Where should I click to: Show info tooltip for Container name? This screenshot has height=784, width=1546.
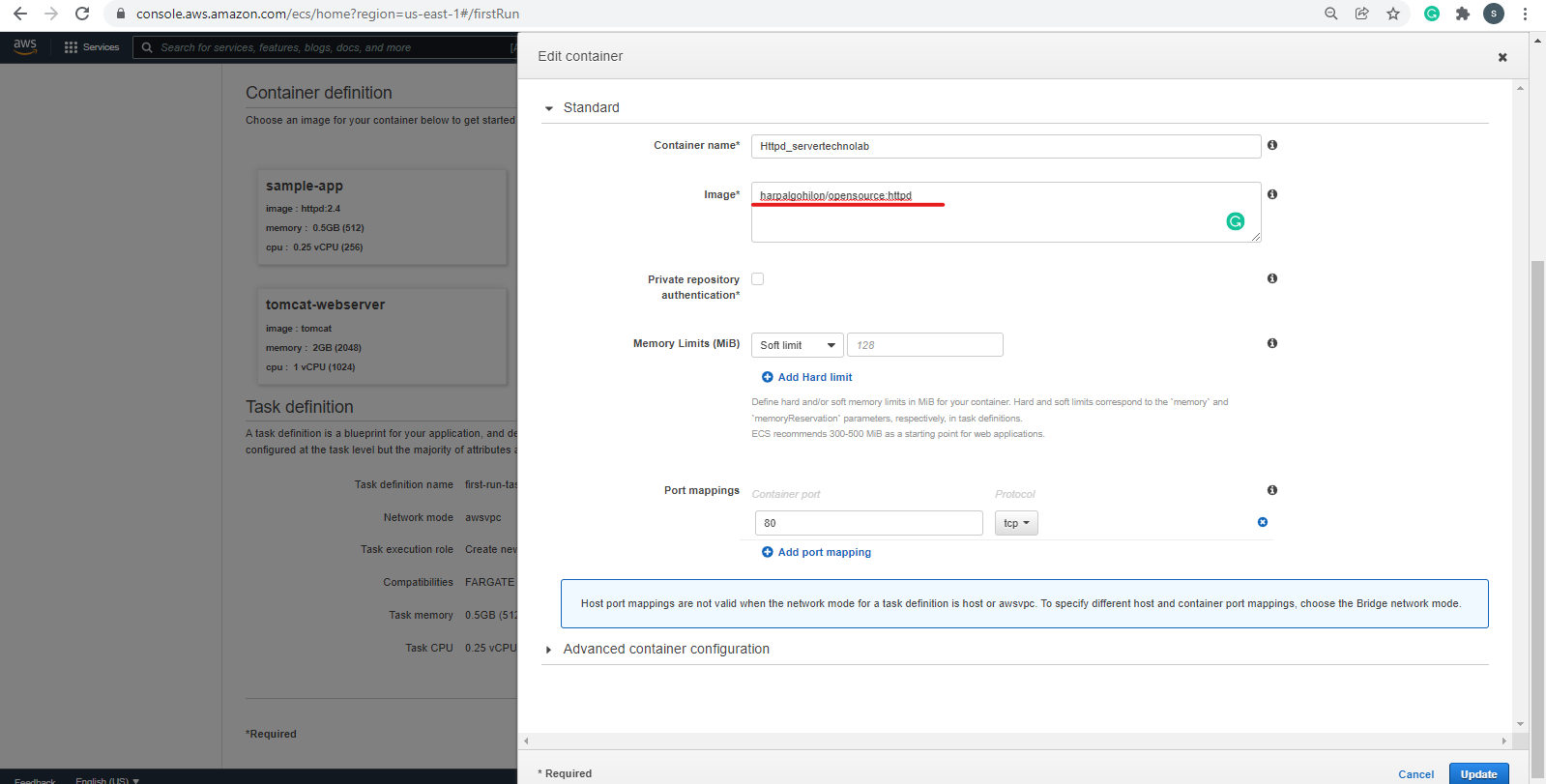(x=1272, y=145)
